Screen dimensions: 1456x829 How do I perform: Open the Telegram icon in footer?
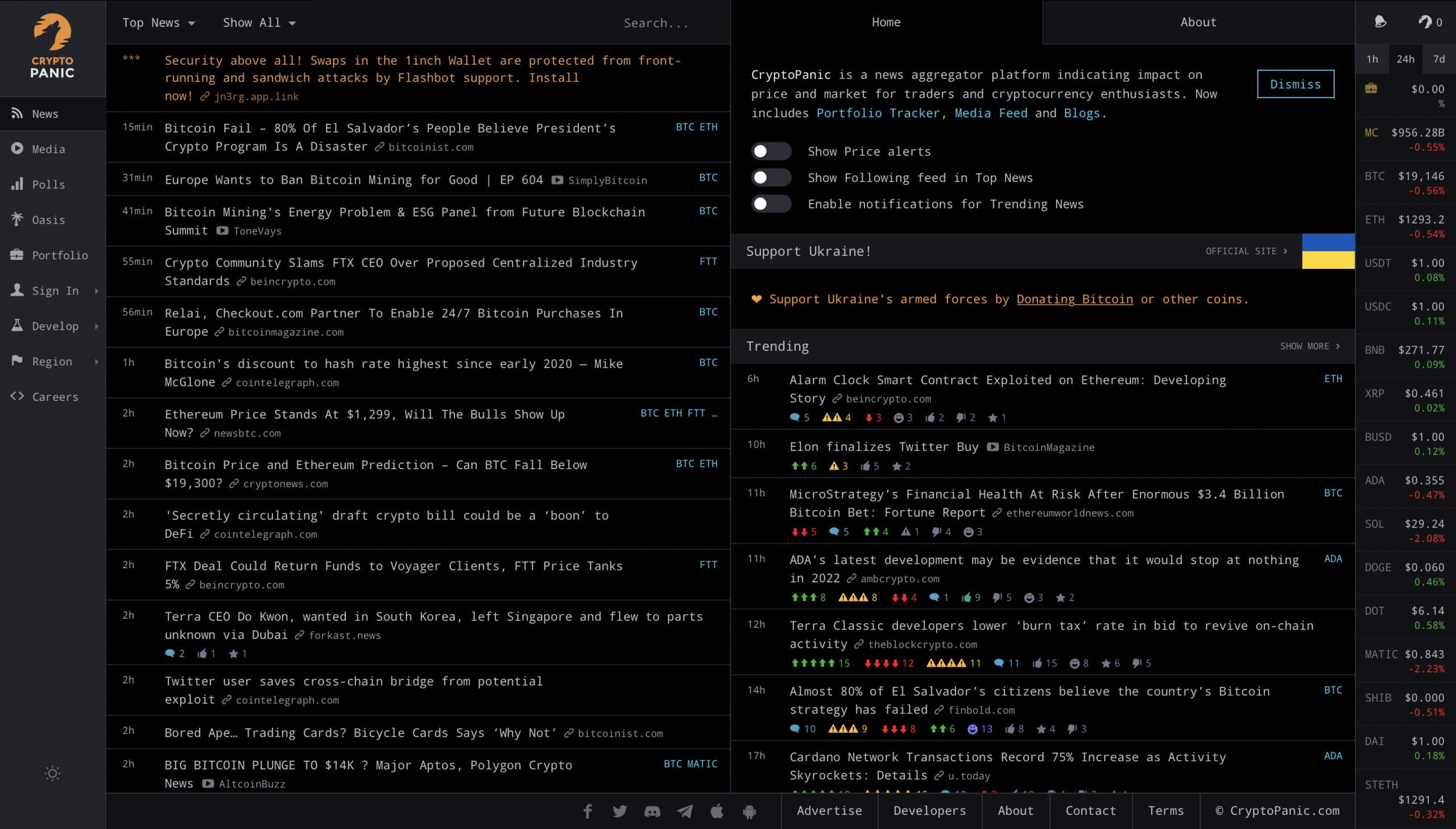(x=684, y=811)
